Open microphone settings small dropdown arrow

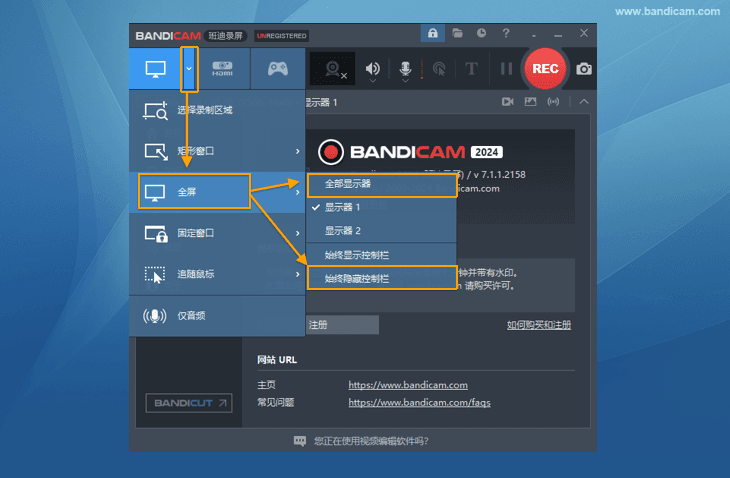[406, 81]
